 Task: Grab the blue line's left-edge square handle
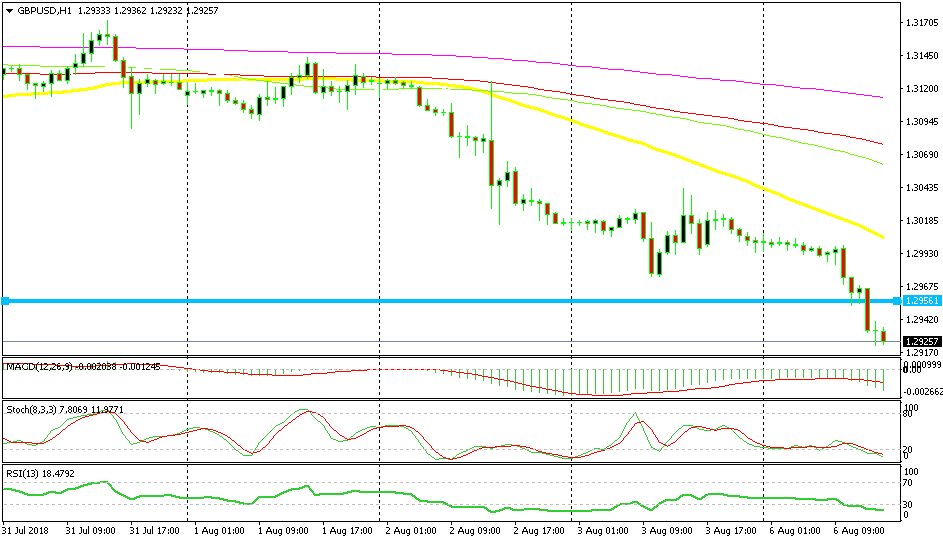(x=5, y=301)
